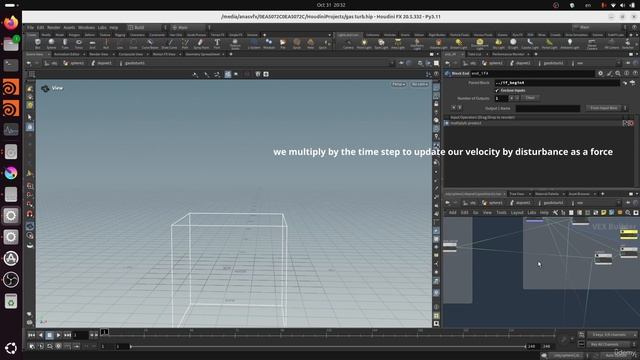Open Firefox from the Ubuntu dock
Screen dimensions: 640x360
(11, 22)
